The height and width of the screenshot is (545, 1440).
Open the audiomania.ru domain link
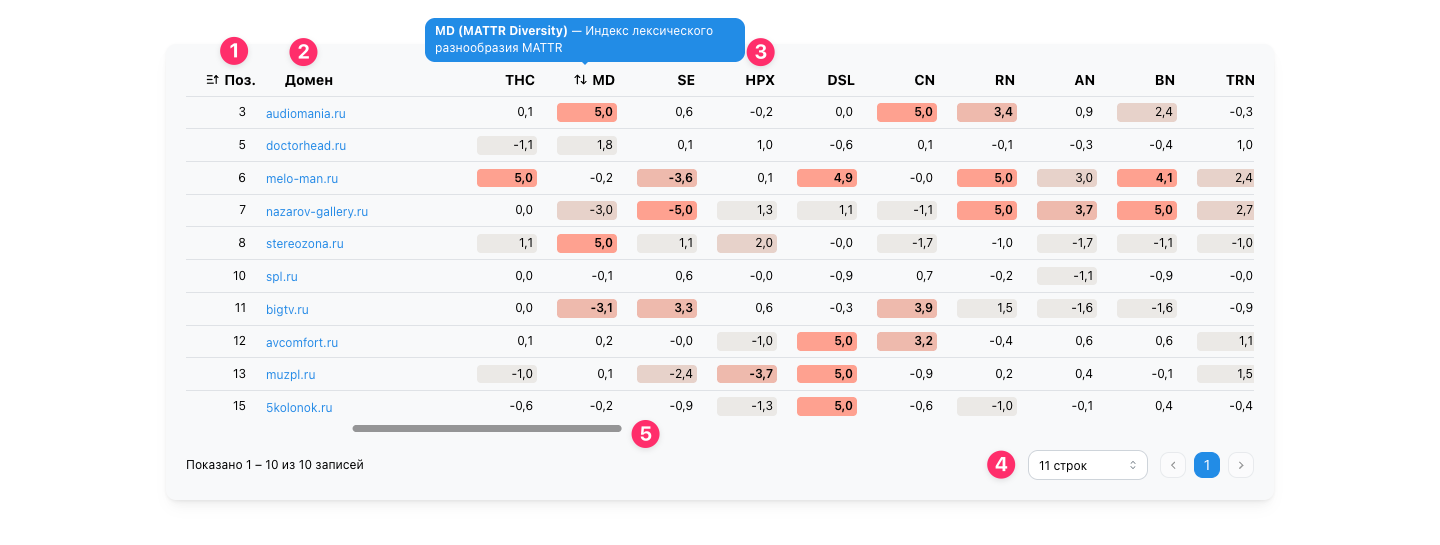coord(305,113)
